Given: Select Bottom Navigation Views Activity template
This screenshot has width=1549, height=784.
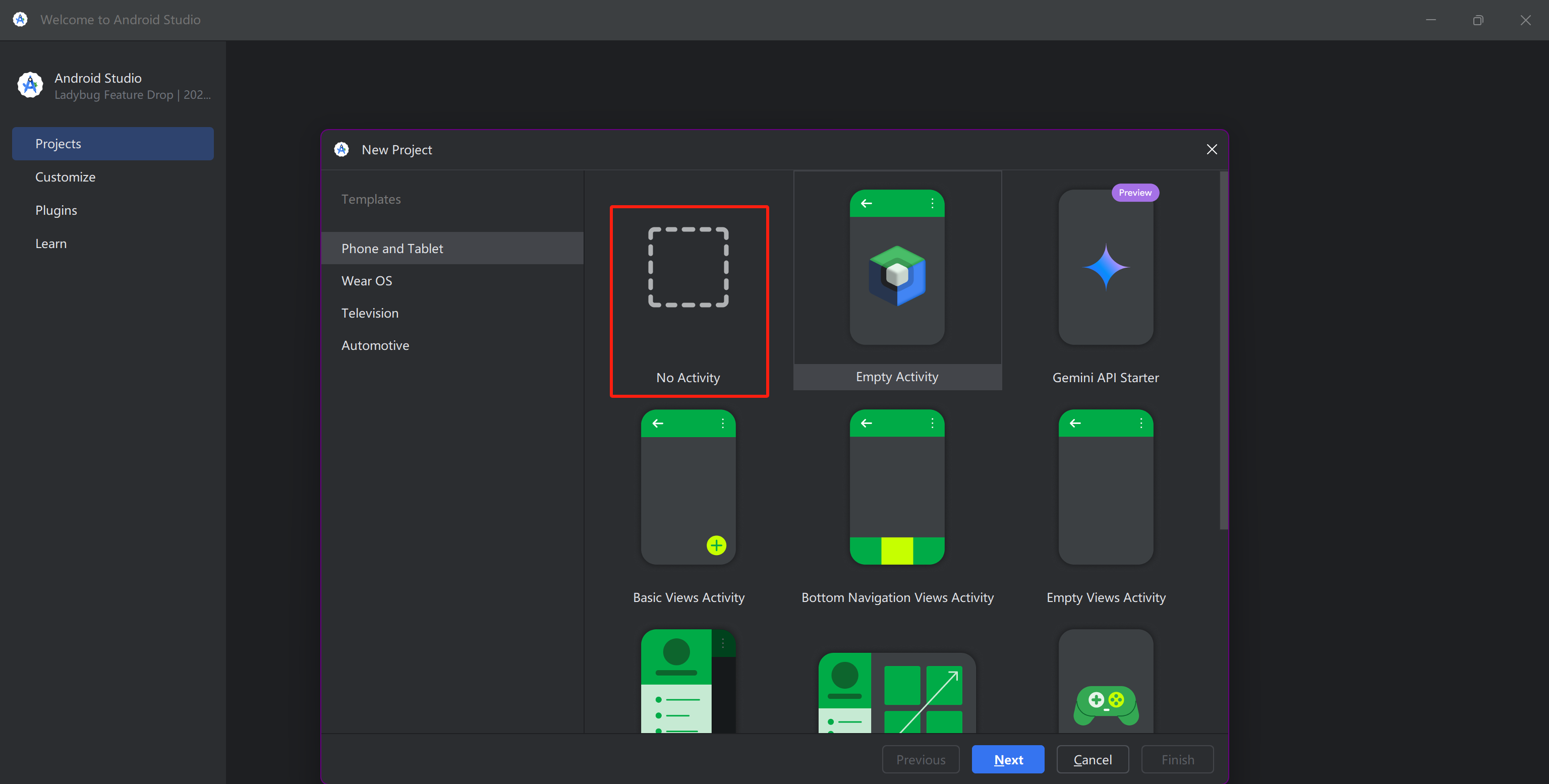Looking at the screenshot, I should [897, 508].
